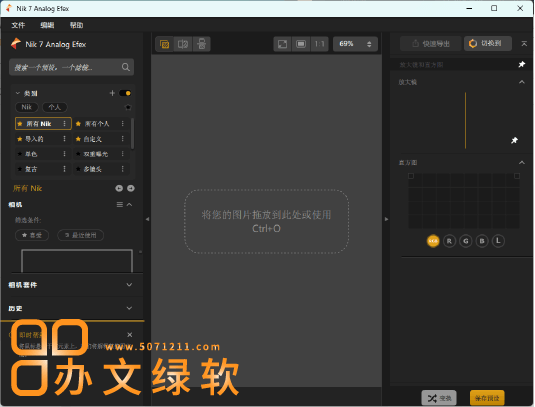Open the three-dot menu for 双重曝光
This screenshot has width=535, height=407.
122,154
